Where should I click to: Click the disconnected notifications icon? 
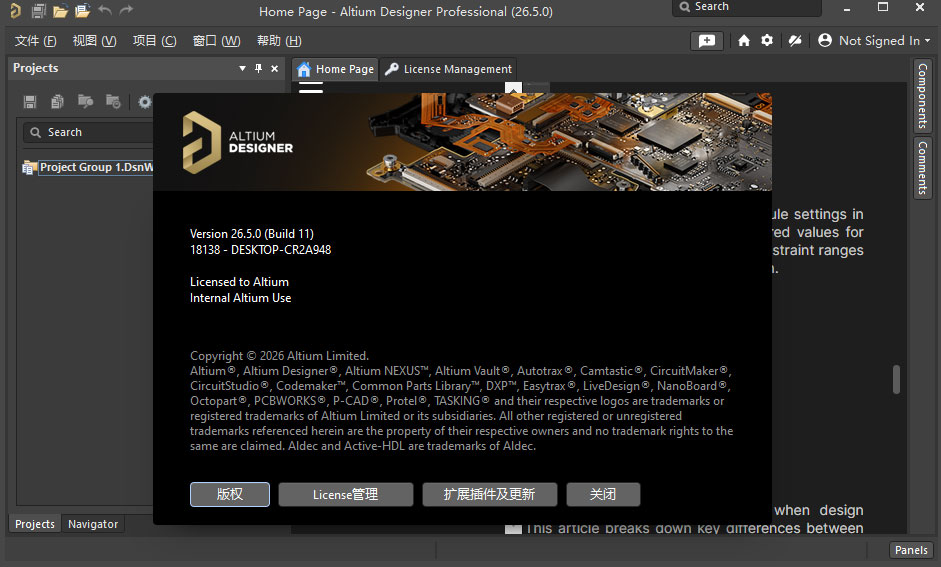tap(795, 40)
